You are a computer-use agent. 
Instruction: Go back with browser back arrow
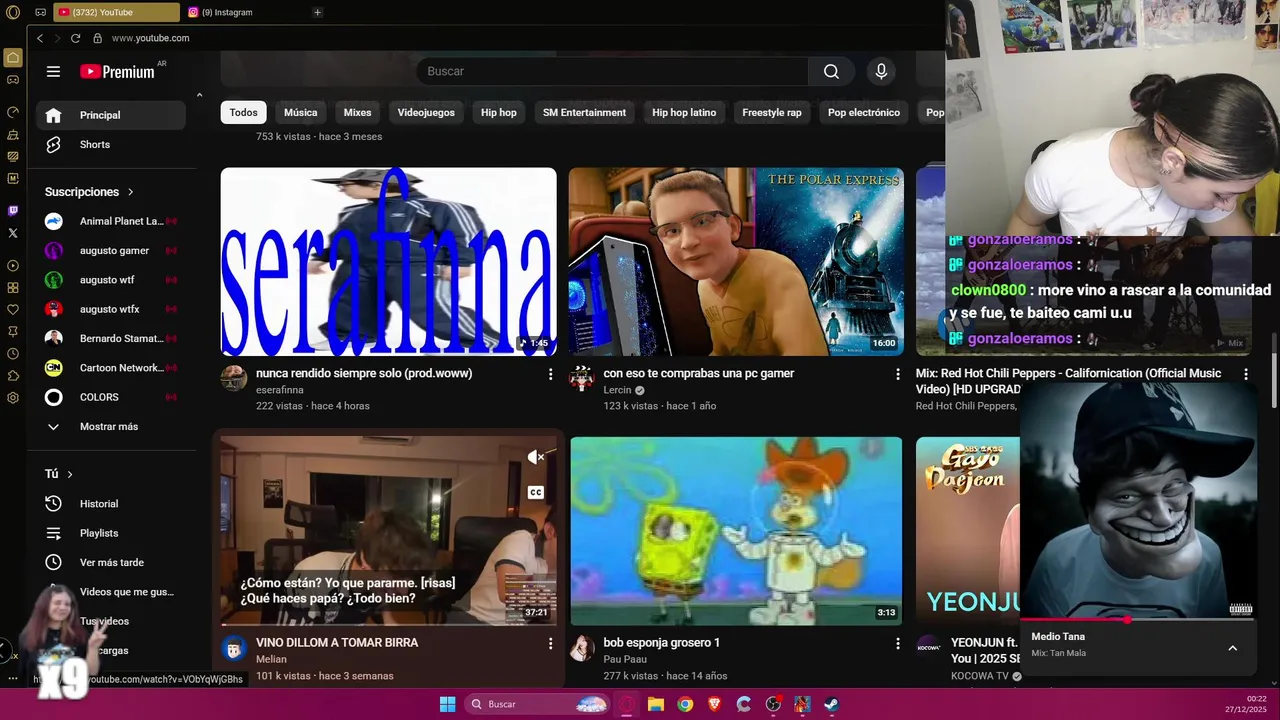[40, 38]
